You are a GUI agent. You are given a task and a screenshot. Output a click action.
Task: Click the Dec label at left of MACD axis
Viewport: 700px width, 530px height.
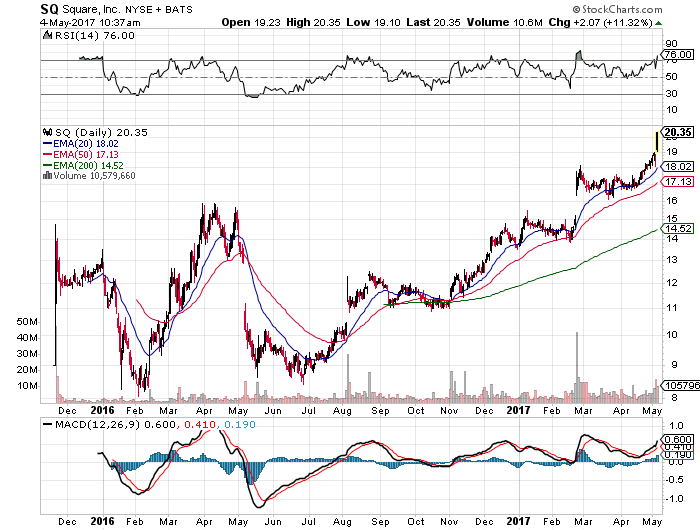pyautogui.click(x=67, y=522)
